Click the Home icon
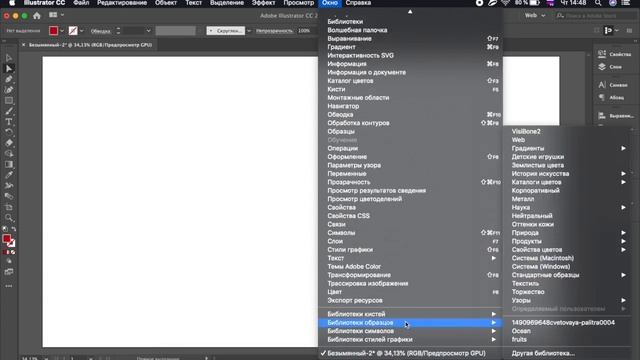The width and height of the screenshot is (640, 360). pos(37,16)
